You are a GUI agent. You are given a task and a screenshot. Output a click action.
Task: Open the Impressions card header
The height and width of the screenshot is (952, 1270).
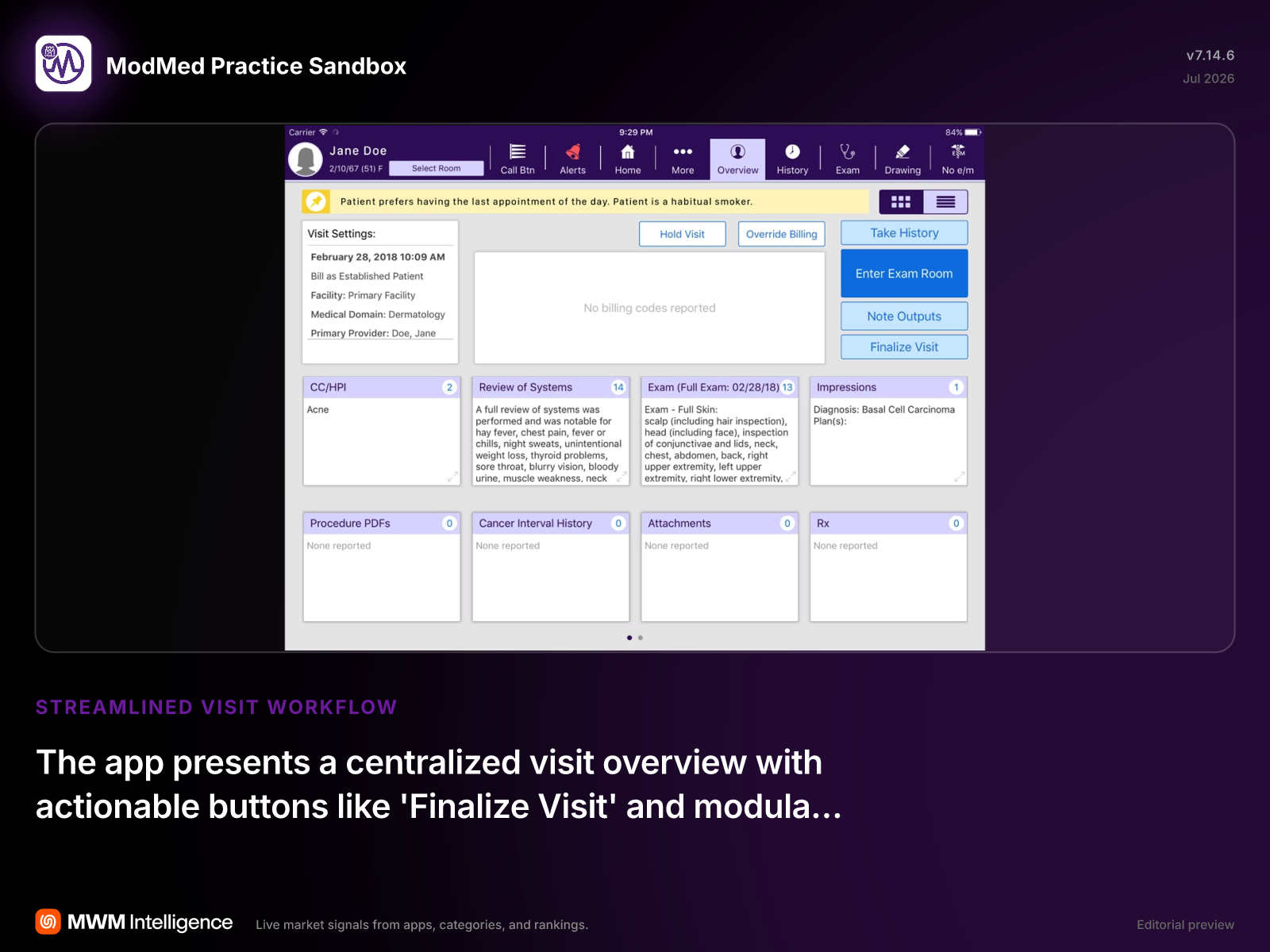tap(888, 387)
